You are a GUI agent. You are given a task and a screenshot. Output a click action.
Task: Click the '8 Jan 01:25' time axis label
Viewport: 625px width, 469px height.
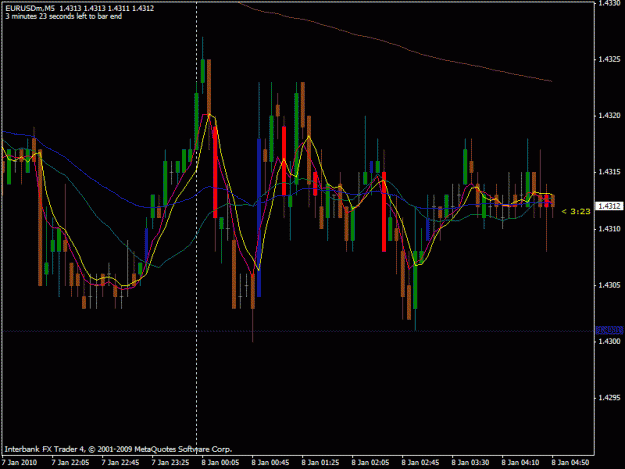(320, 463)
